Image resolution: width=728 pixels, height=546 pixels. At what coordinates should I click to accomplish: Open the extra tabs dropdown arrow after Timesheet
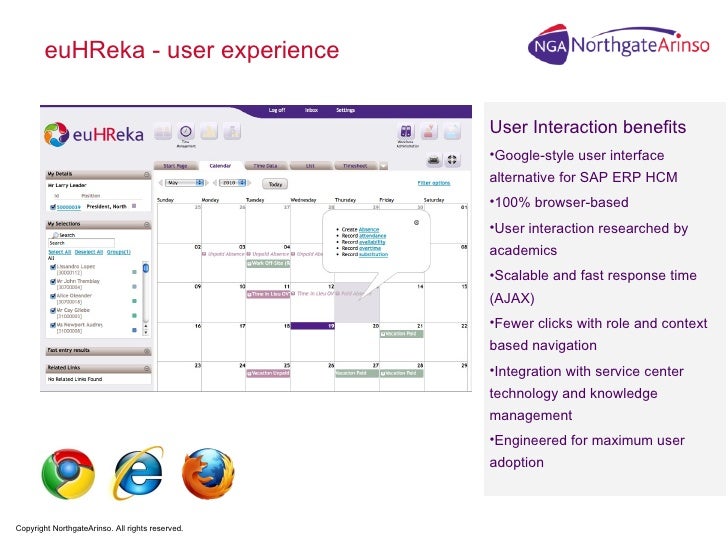pos(384,166)
